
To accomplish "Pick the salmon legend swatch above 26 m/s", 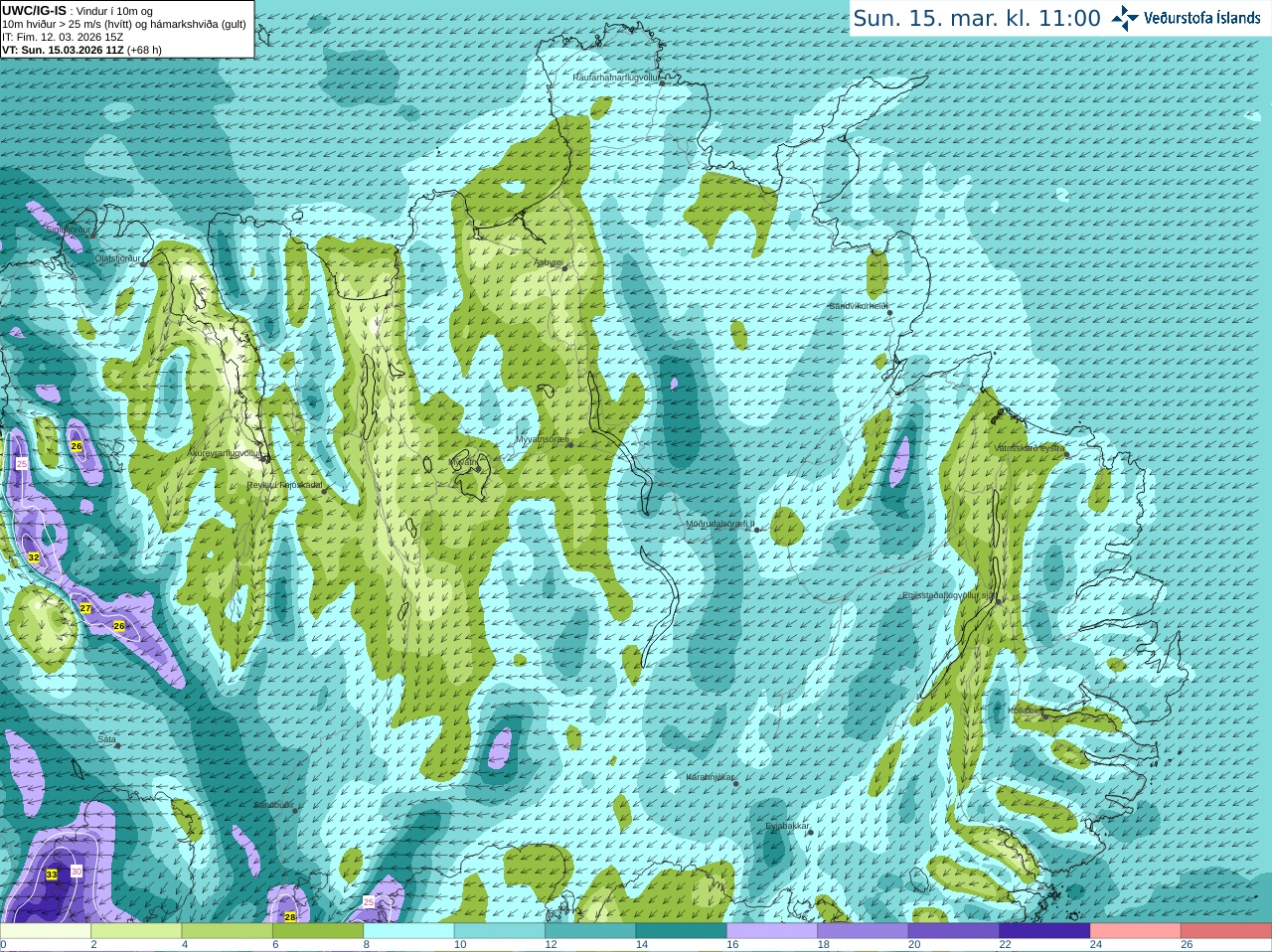I will coord(1226,931).
